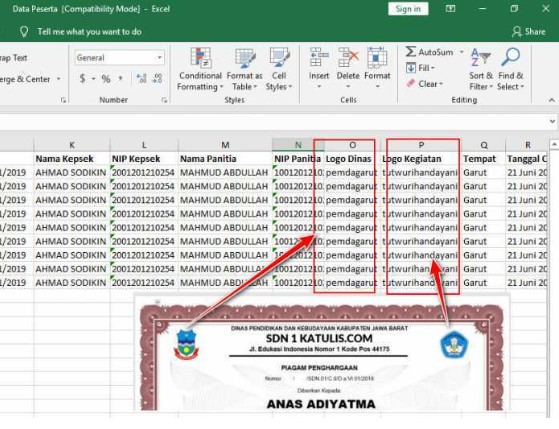The image size is (559, 429).
Task: Click the Delete cells icon
Action: 348,57
